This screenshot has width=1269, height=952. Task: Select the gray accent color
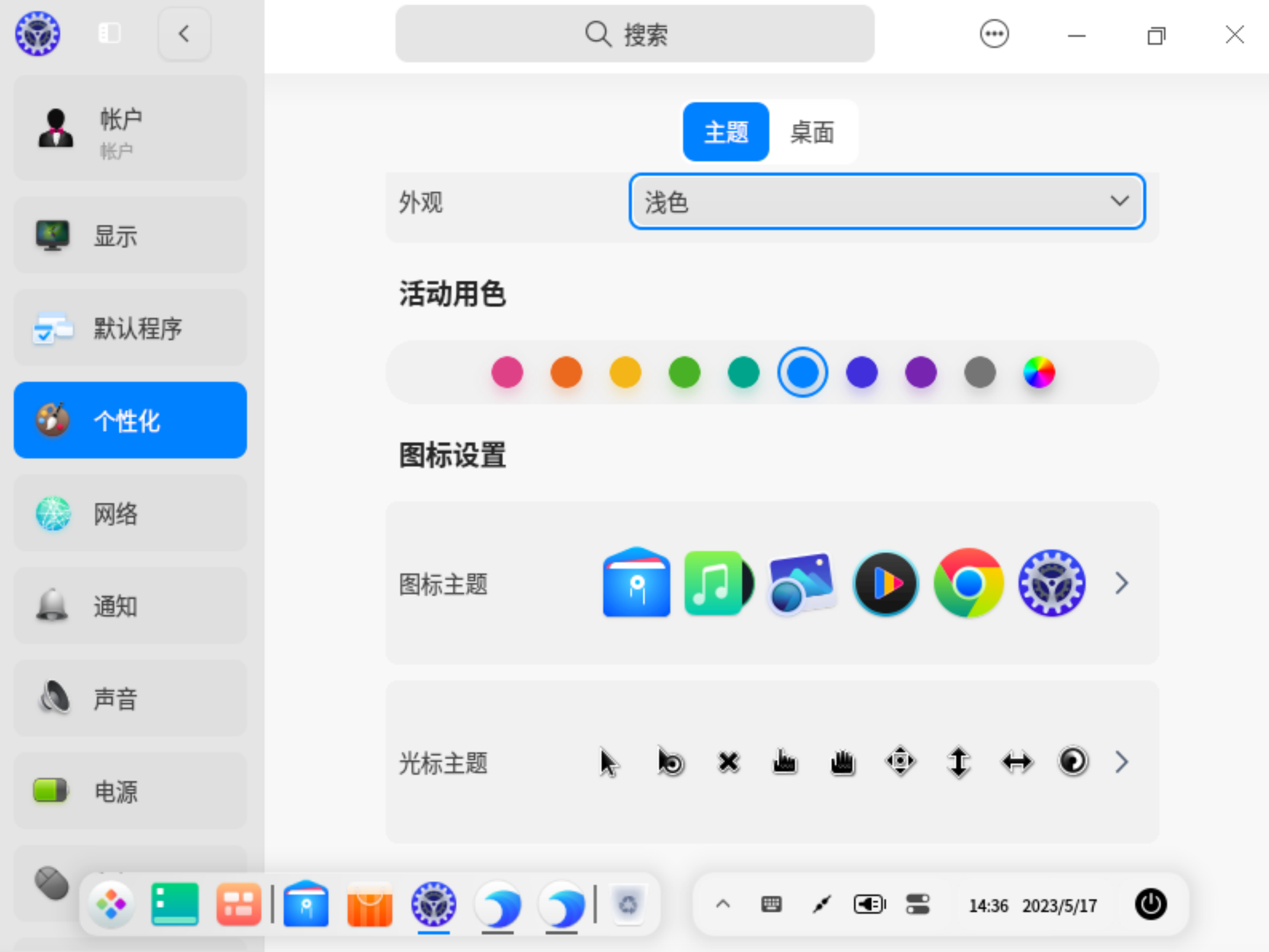980,372
